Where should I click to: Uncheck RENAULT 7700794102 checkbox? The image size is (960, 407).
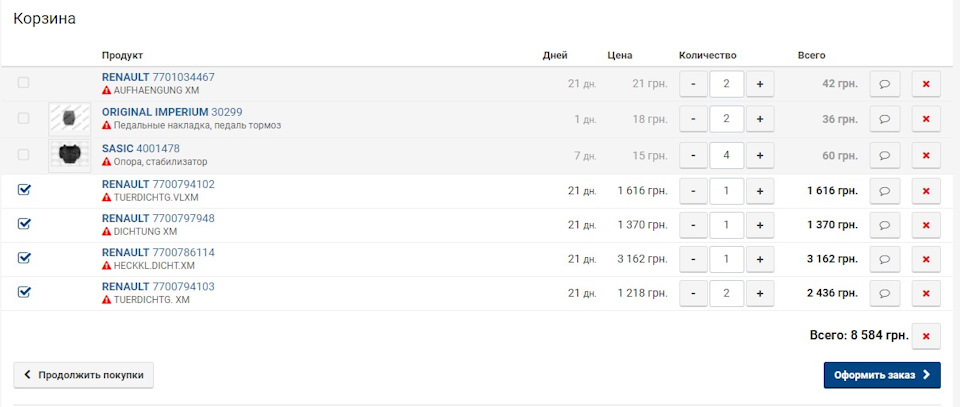24,190
